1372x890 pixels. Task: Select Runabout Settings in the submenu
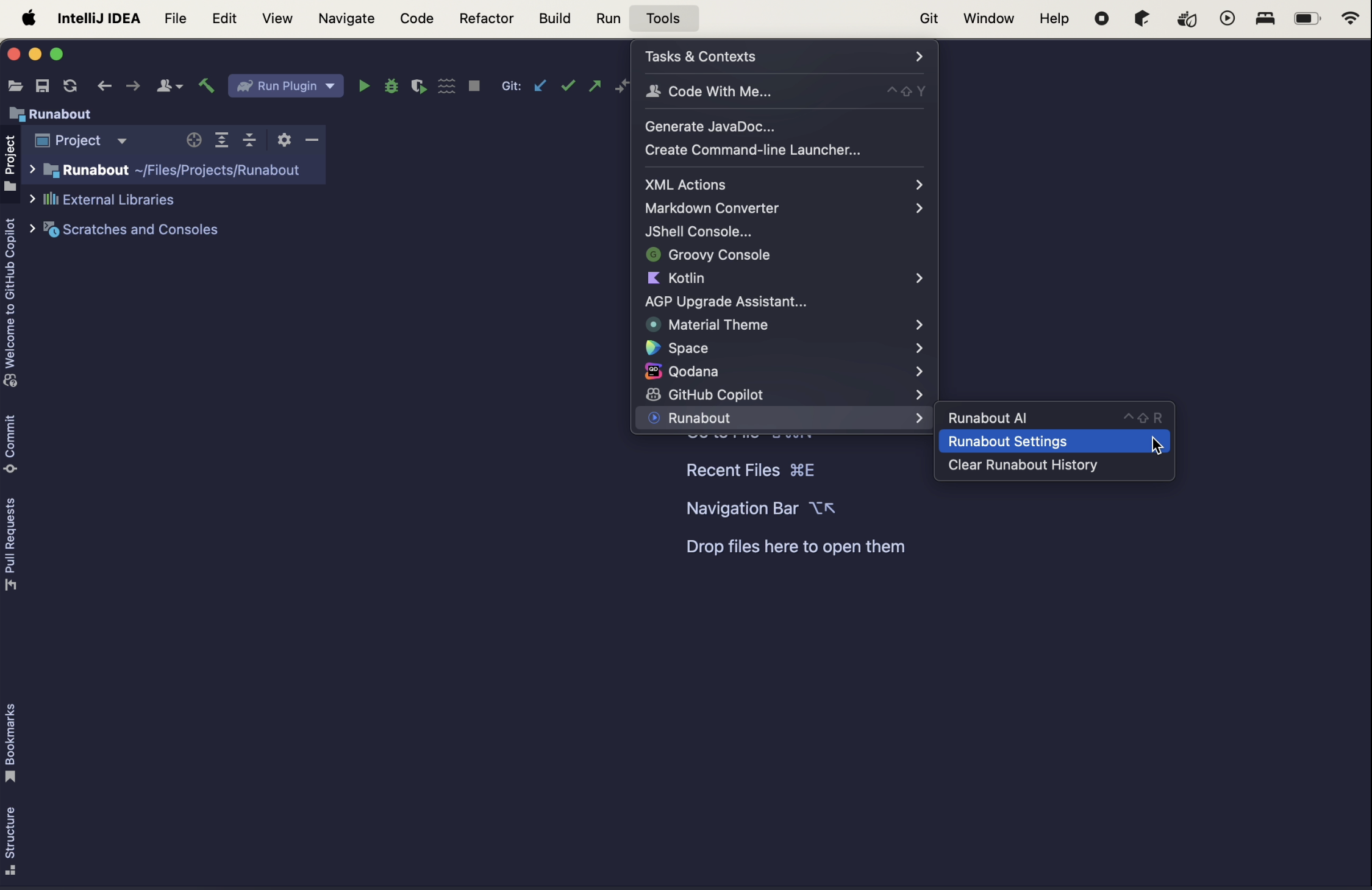(1054, 441)
